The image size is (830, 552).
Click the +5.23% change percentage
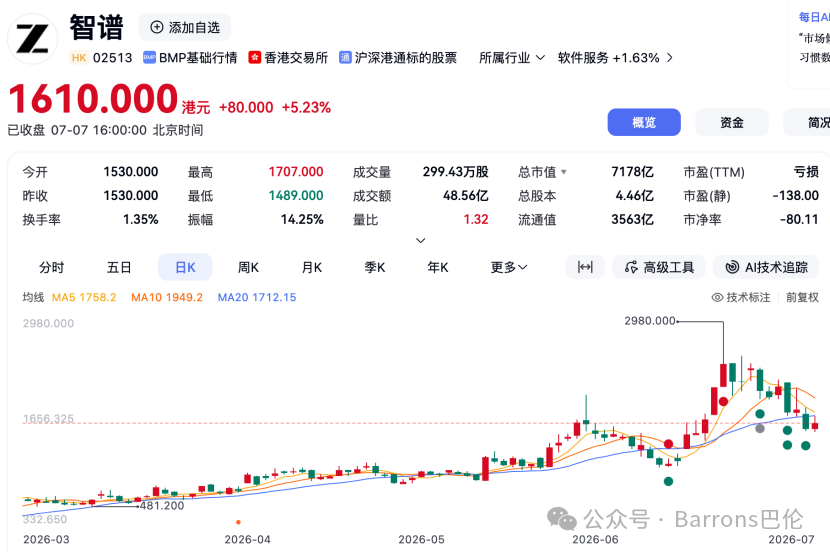(x=306, y=107)
